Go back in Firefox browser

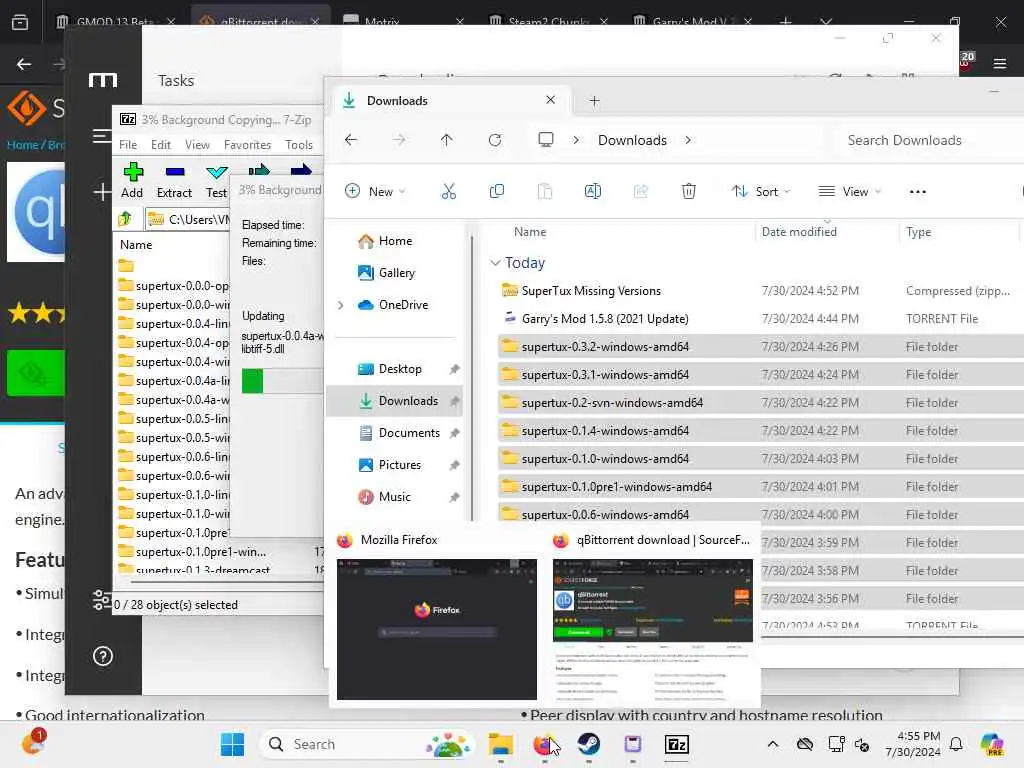[x=24, y=64]
